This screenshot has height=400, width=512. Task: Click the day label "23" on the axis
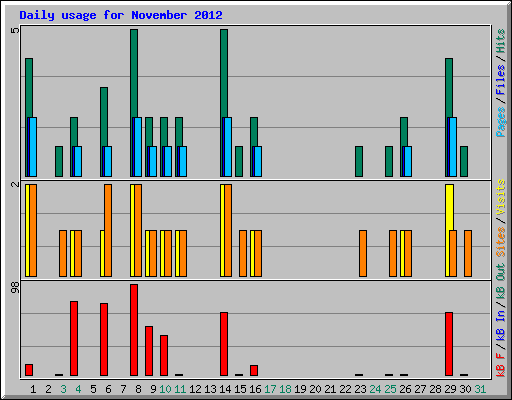360,389
